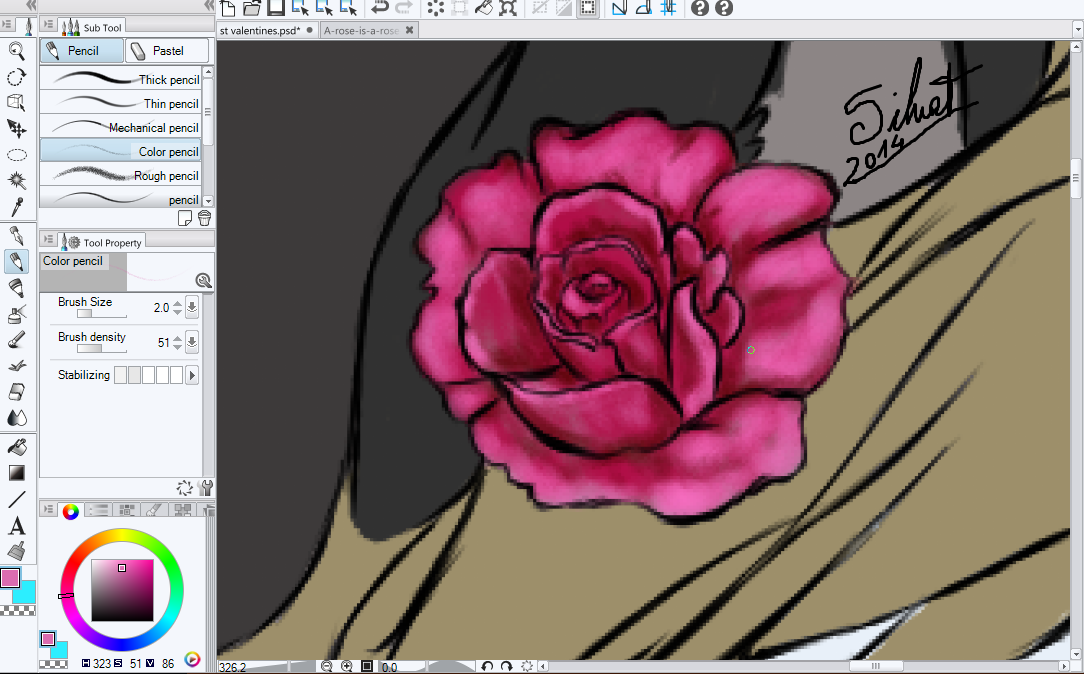This screenshot has height=678, width=1084.
Task: Open the Sub Tool panel menu
Action: click(x=48, y=25)
